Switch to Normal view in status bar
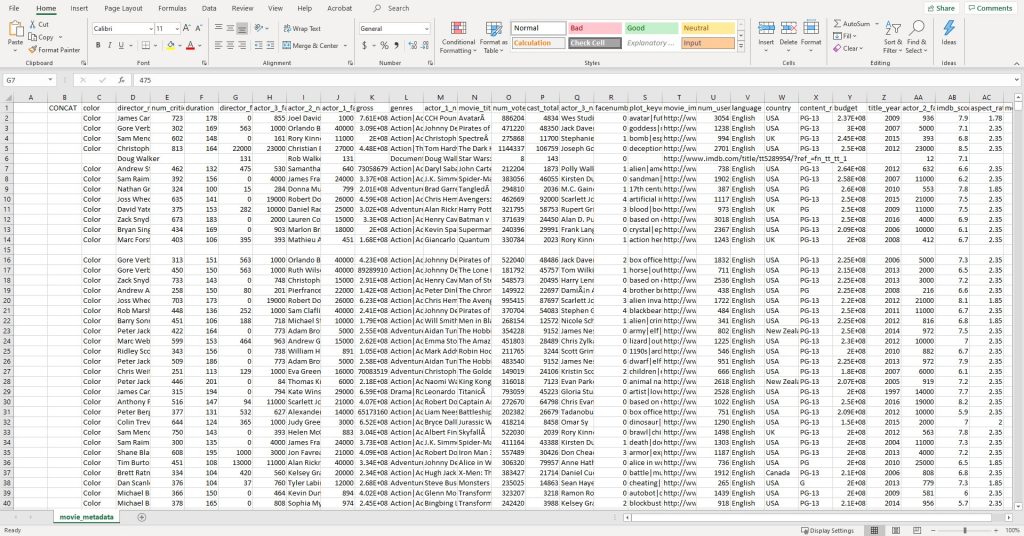Screen dimensions: 1024x536 874,530
